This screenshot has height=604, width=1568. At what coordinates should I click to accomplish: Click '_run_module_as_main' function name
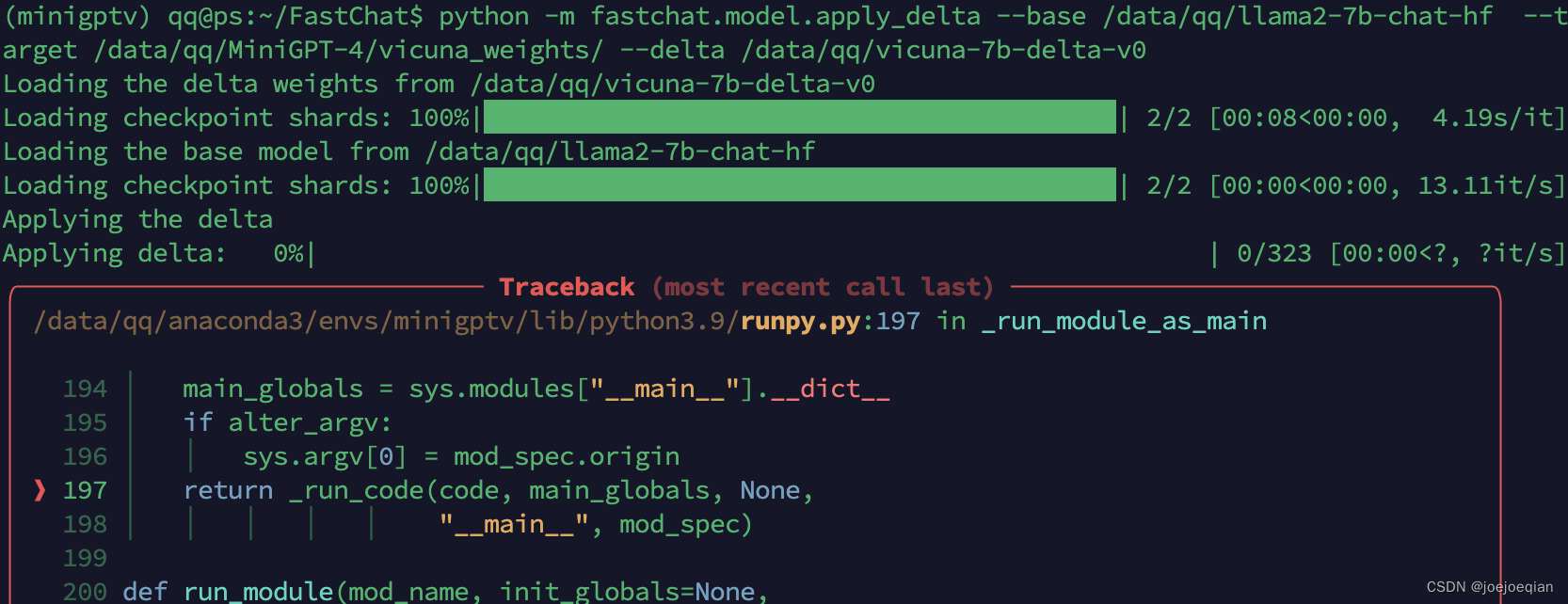click(1124, 322)
